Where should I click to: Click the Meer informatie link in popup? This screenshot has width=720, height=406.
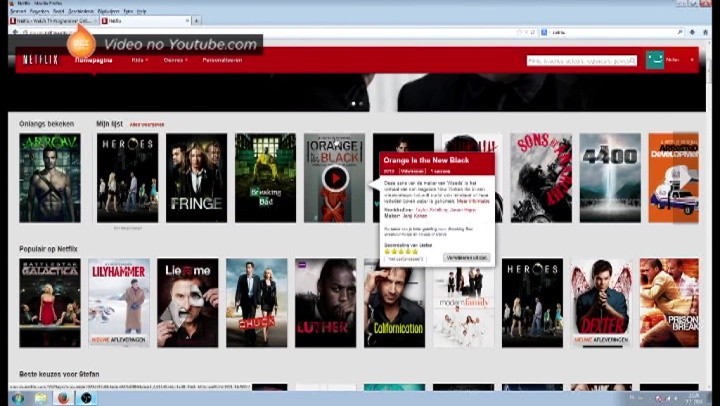tap(473, 201)
